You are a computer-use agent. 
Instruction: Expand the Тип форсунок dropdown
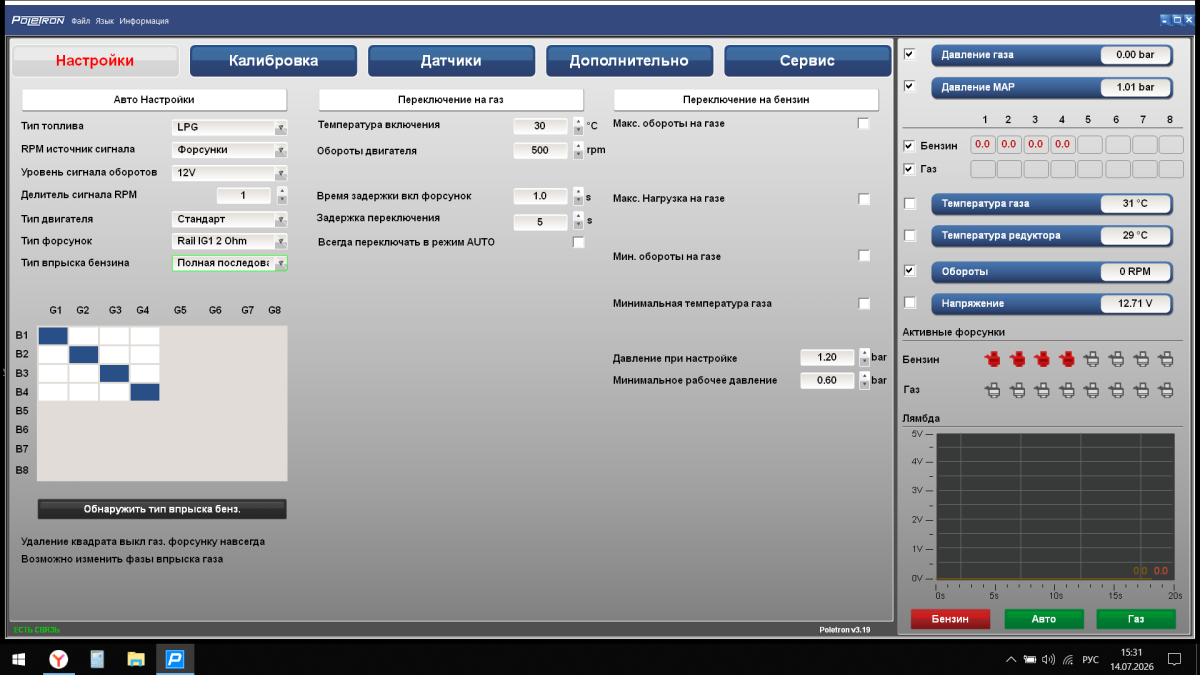(x=230, y=241)
